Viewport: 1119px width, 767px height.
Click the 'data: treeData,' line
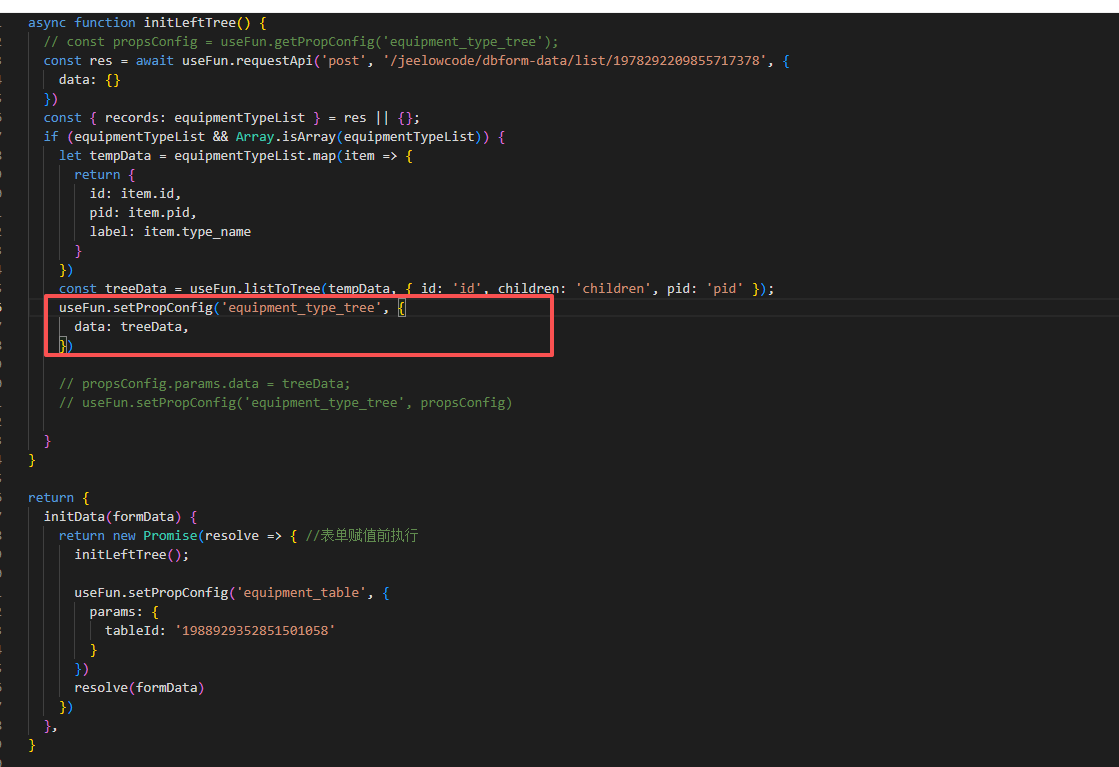coord(131,327)
